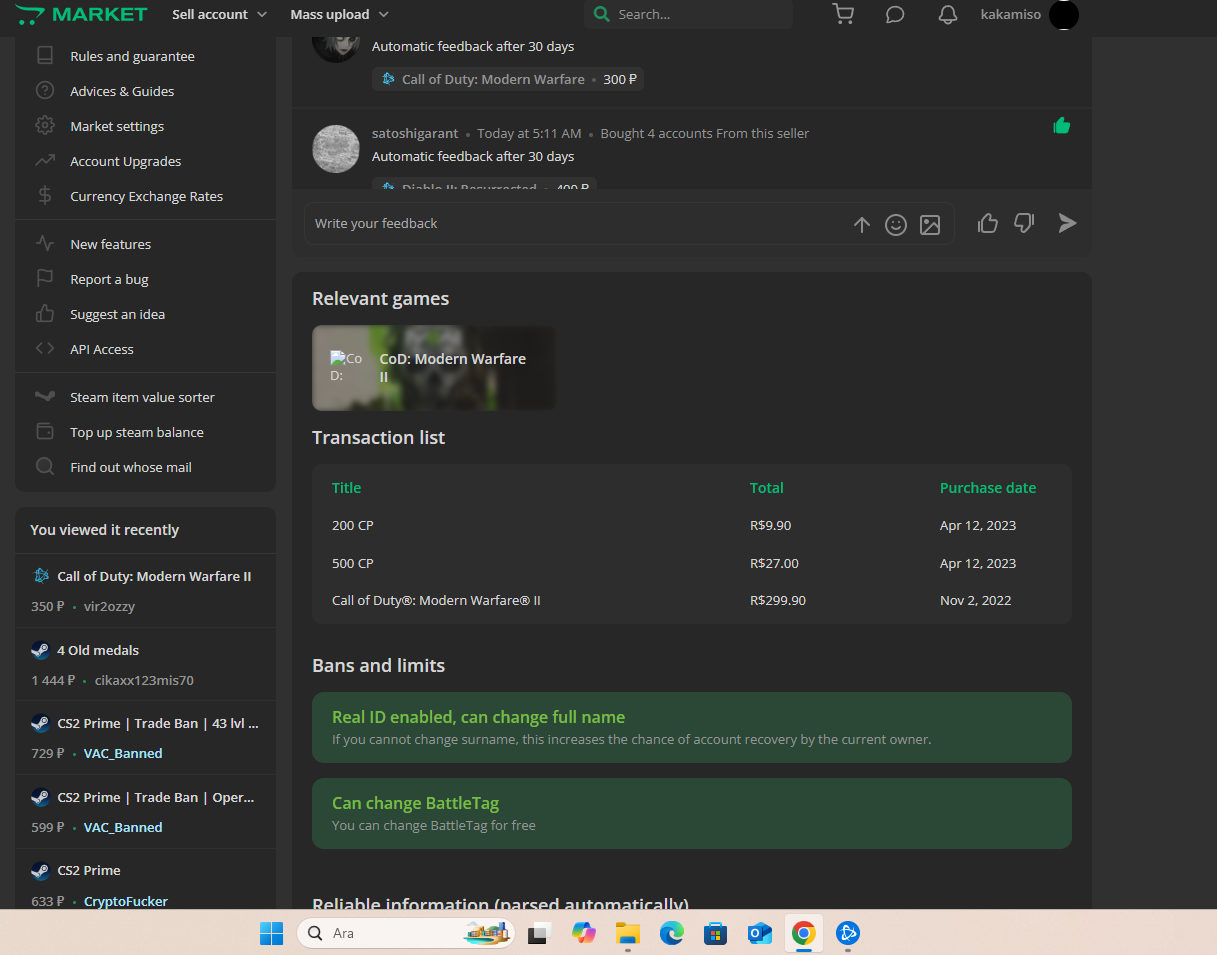Image resolution: width=1217 pixels, height=955 pixels.
Task: Expand the Sell account dropdown
Action: pos(219,14)
